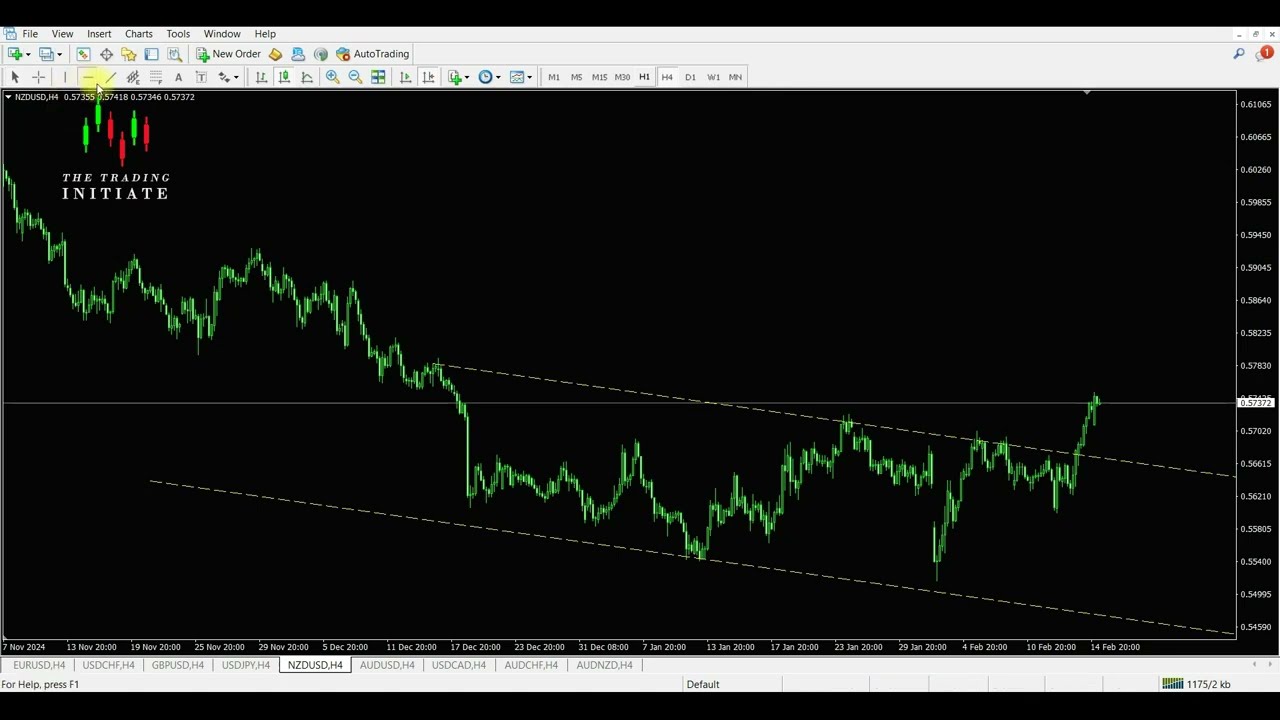Toggle the AutoTrading button
This screenshot has height=720, width=1280.
(373, 54)
